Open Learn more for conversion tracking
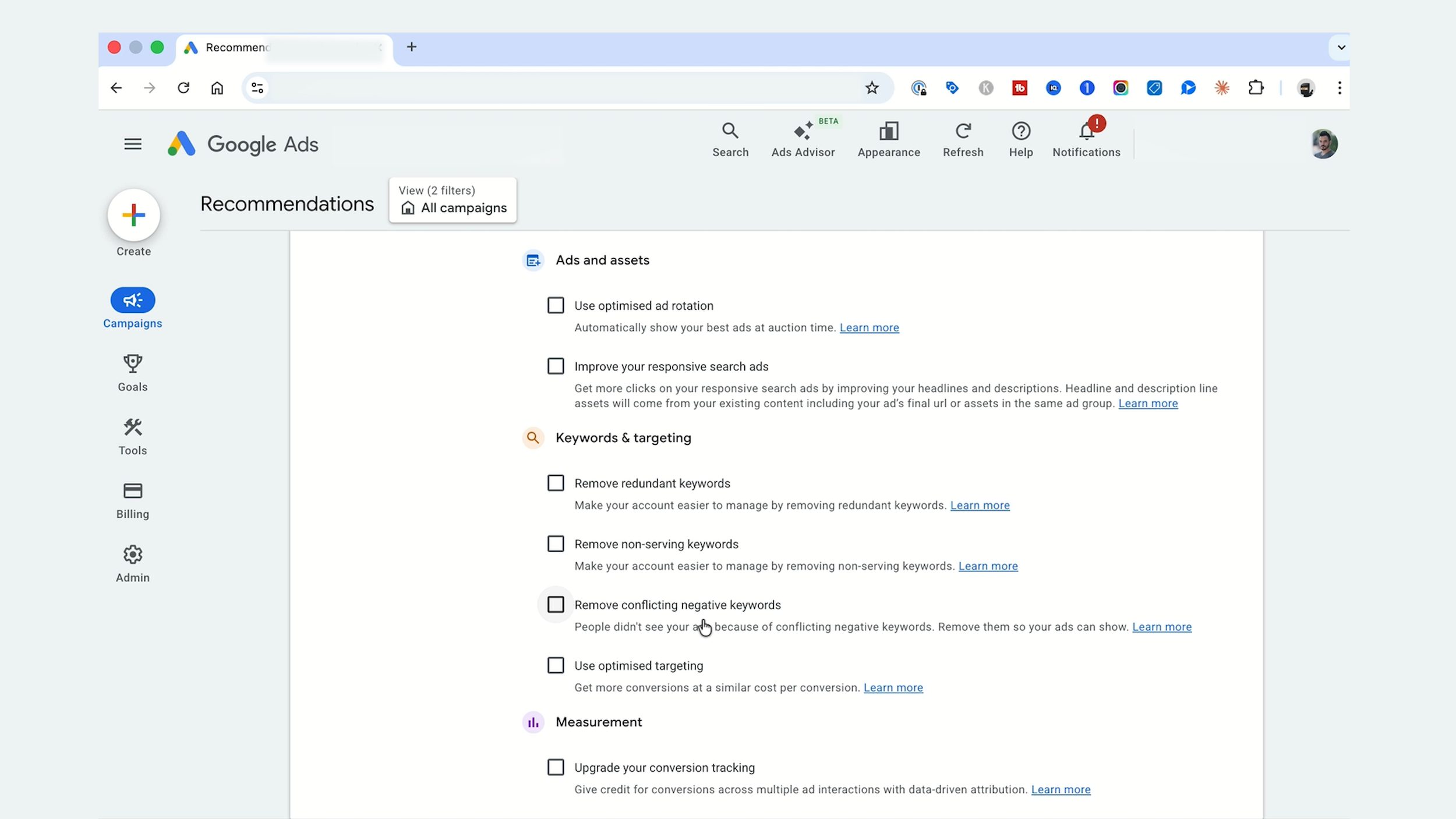1456x819 pixels. pos(1061,790)
